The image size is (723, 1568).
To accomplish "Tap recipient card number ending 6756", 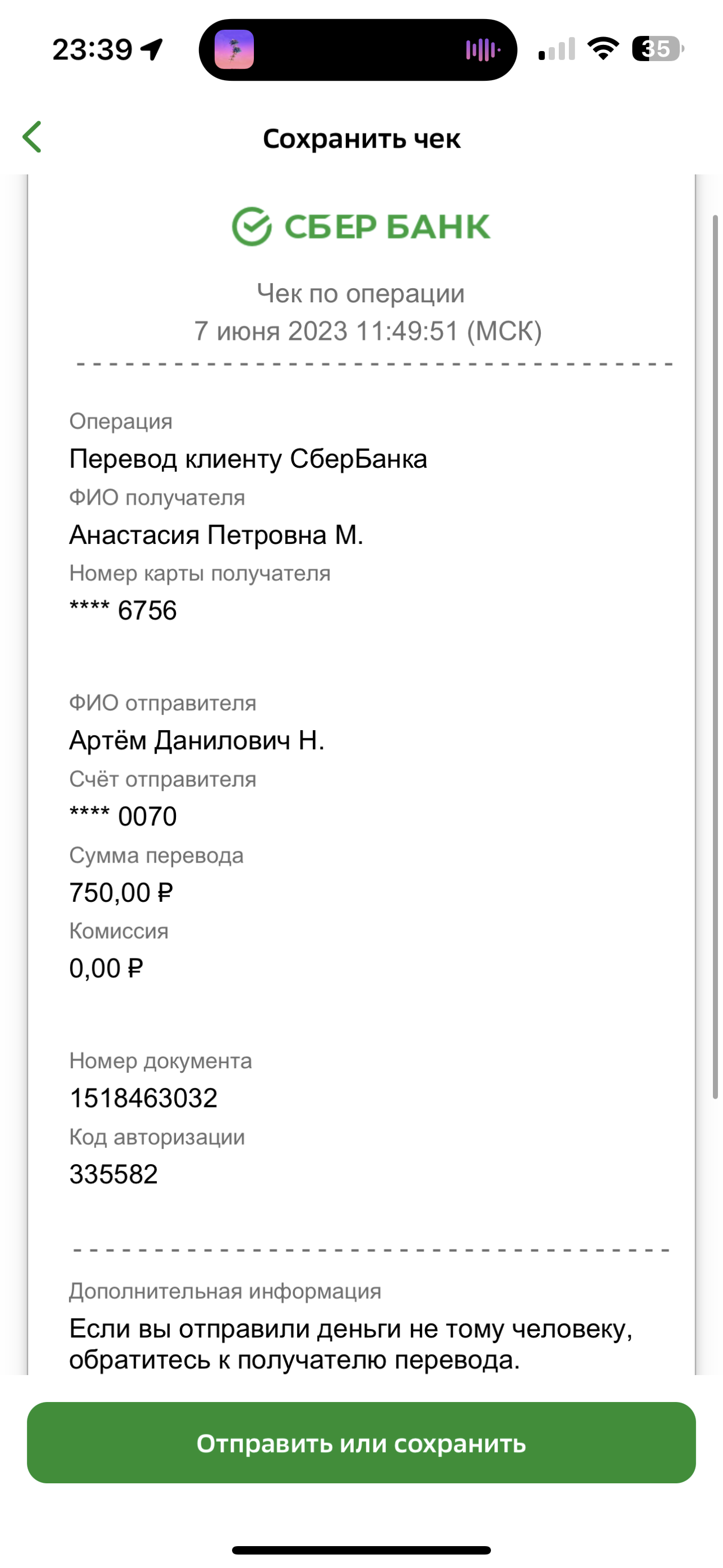I will (123, 611).
